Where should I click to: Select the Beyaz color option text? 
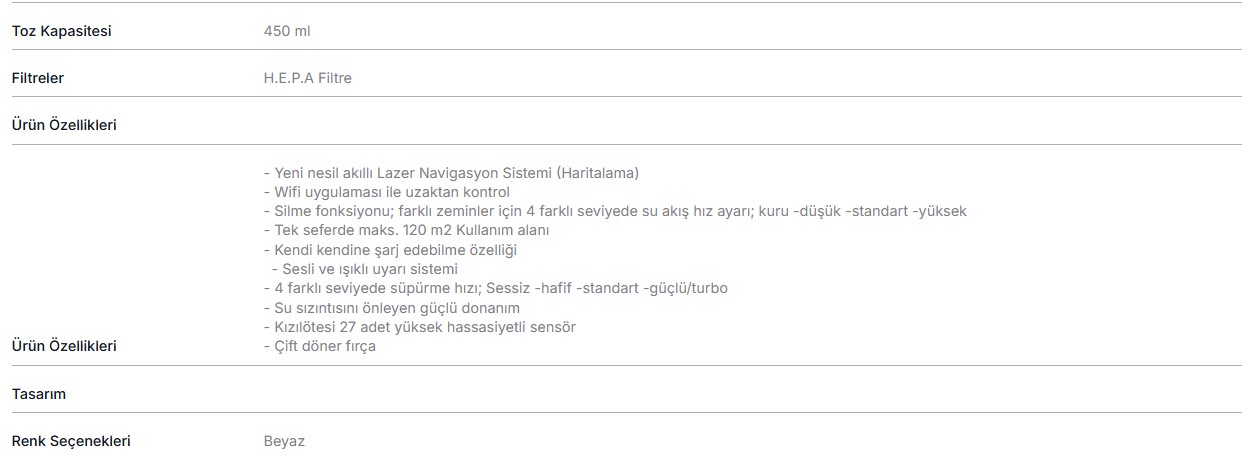[284, 441]
